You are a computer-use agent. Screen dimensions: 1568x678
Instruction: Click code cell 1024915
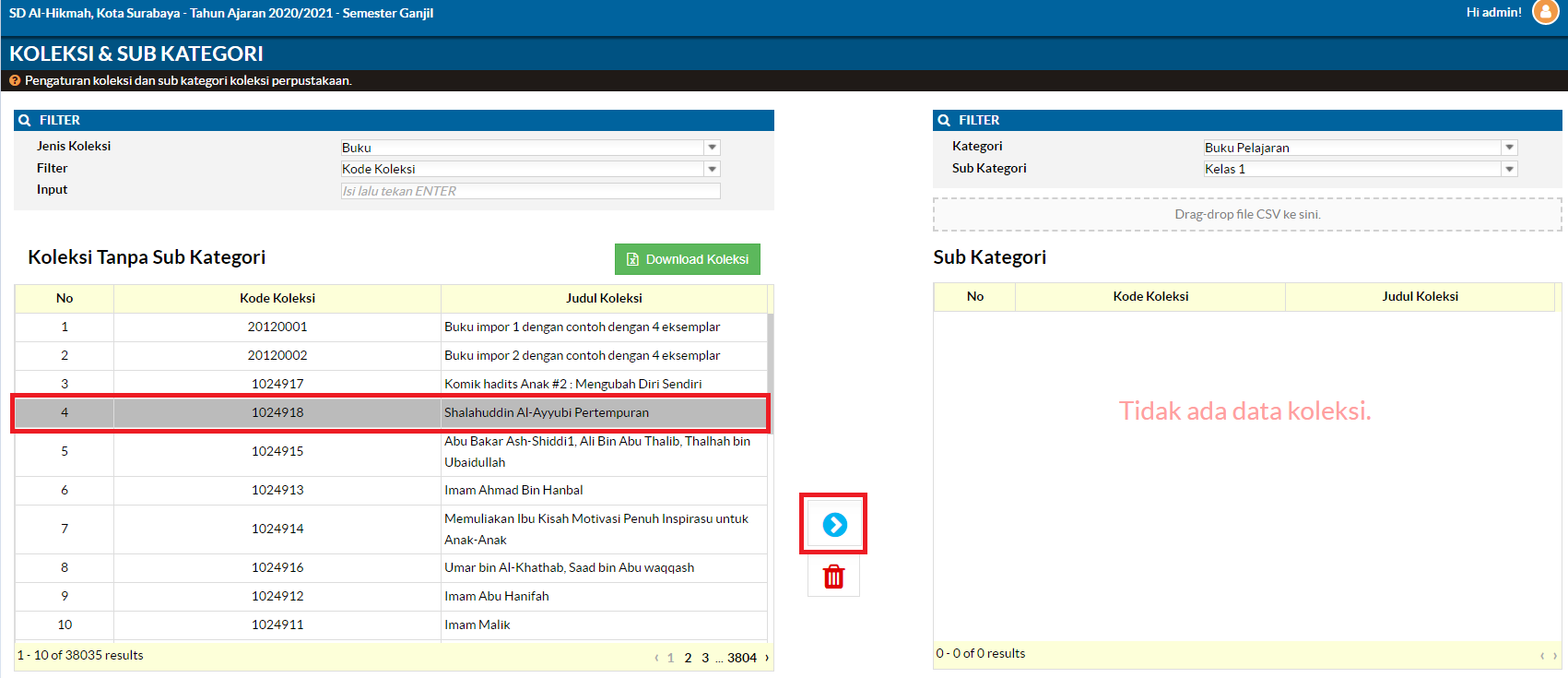click(277, 451)
